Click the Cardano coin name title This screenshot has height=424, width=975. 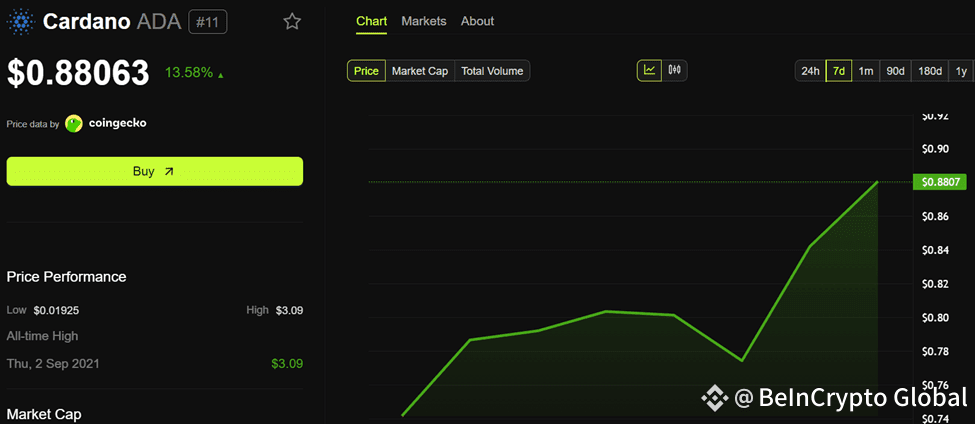click(86, 22)
